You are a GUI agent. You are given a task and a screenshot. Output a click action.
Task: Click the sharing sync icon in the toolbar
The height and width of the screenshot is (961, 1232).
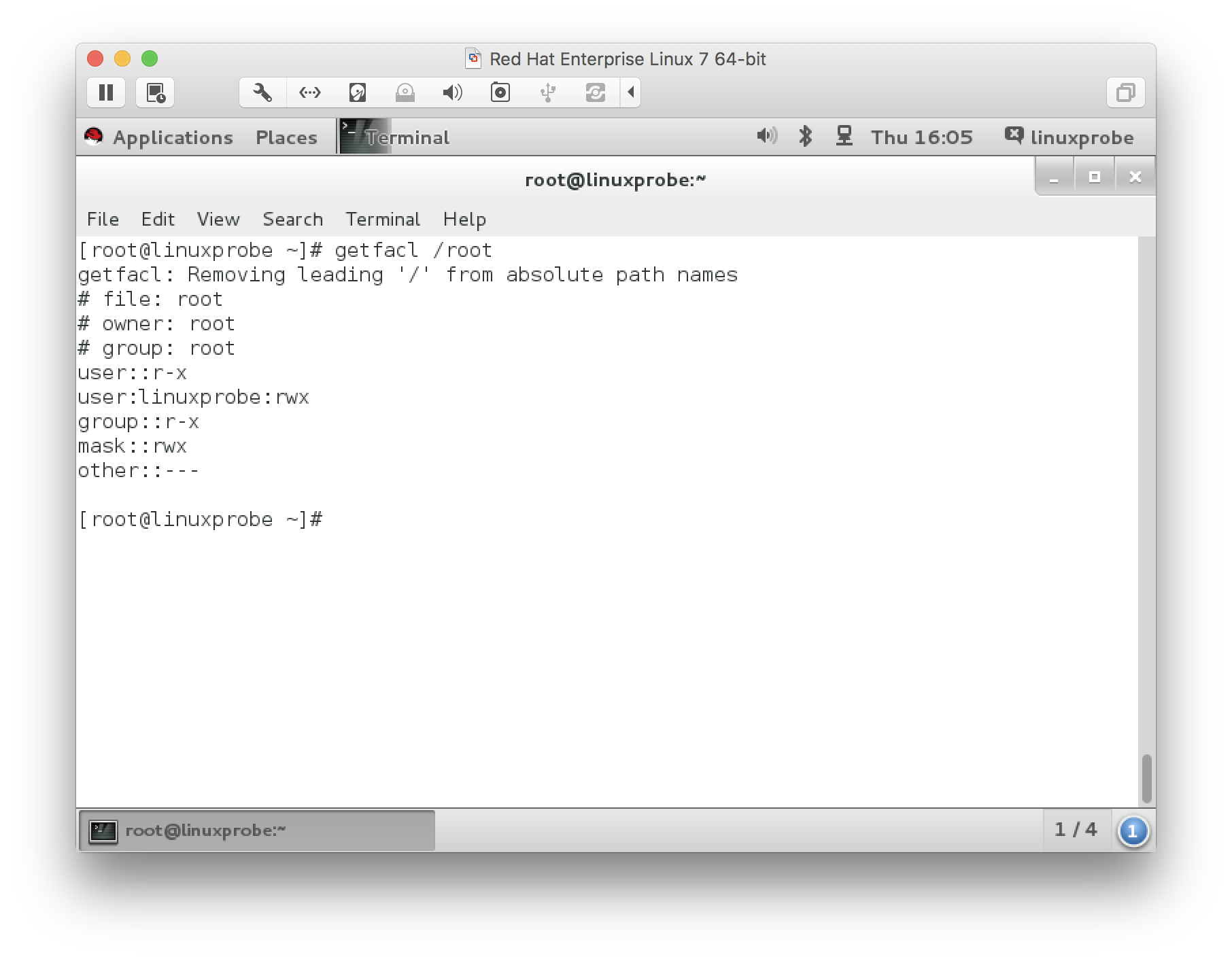tap(596, 92)
